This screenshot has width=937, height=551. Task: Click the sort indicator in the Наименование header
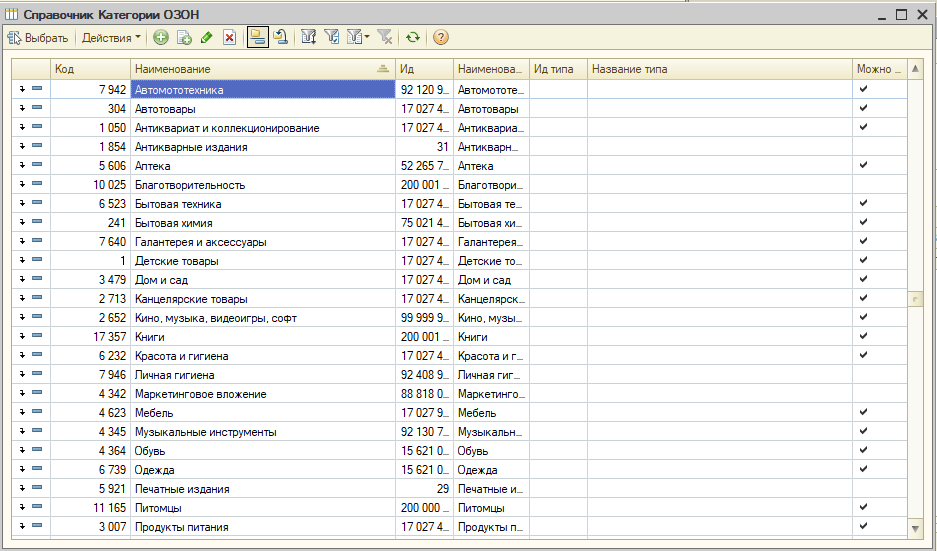pyautogui.click(x=383, y=69)
